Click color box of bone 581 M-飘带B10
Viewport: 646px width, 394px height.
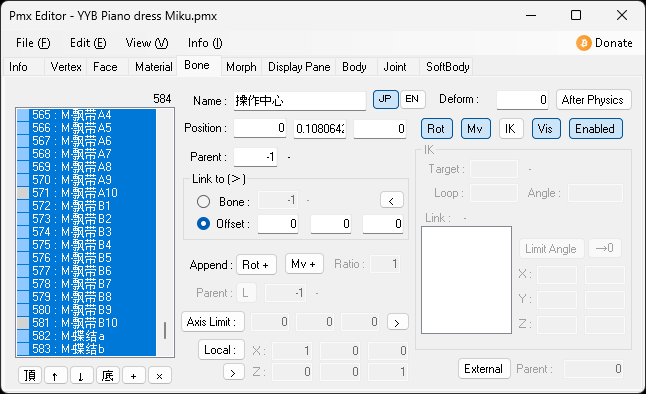coord(23,323)
